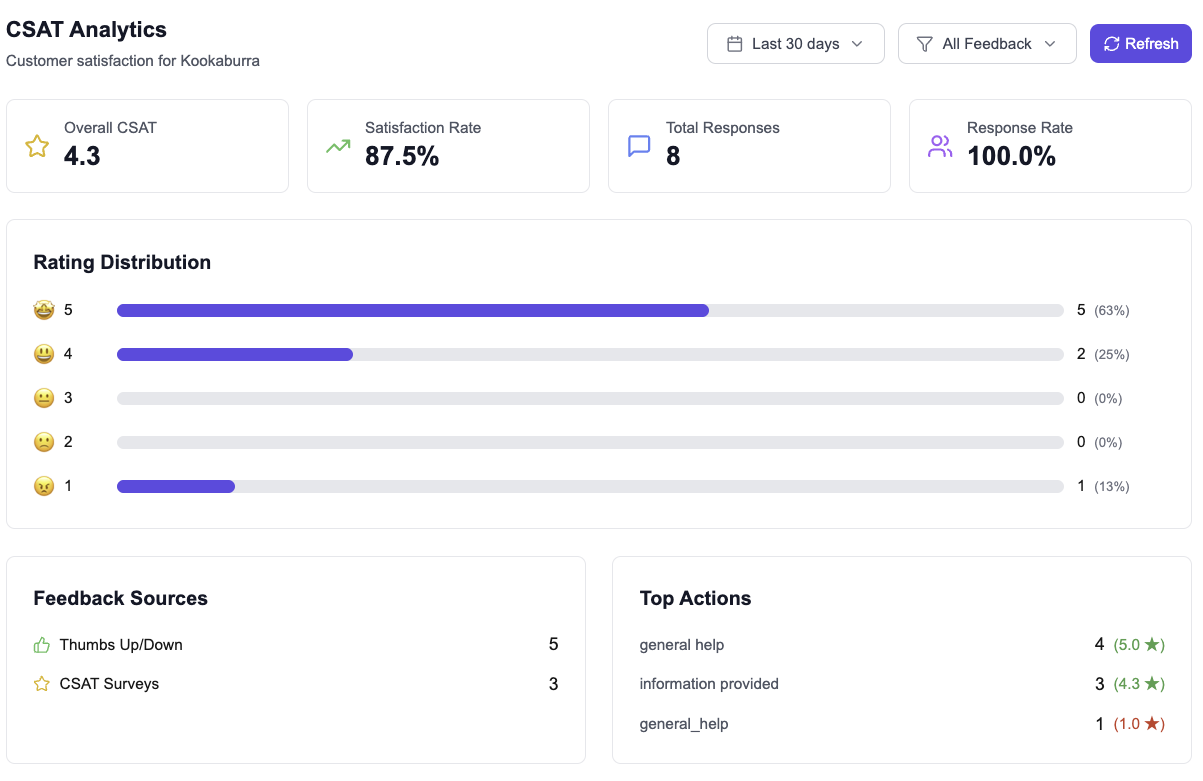
Task: Click the Thumbs Up/Down feedback source
Action: pyautogui.click(x=121, y=645)
